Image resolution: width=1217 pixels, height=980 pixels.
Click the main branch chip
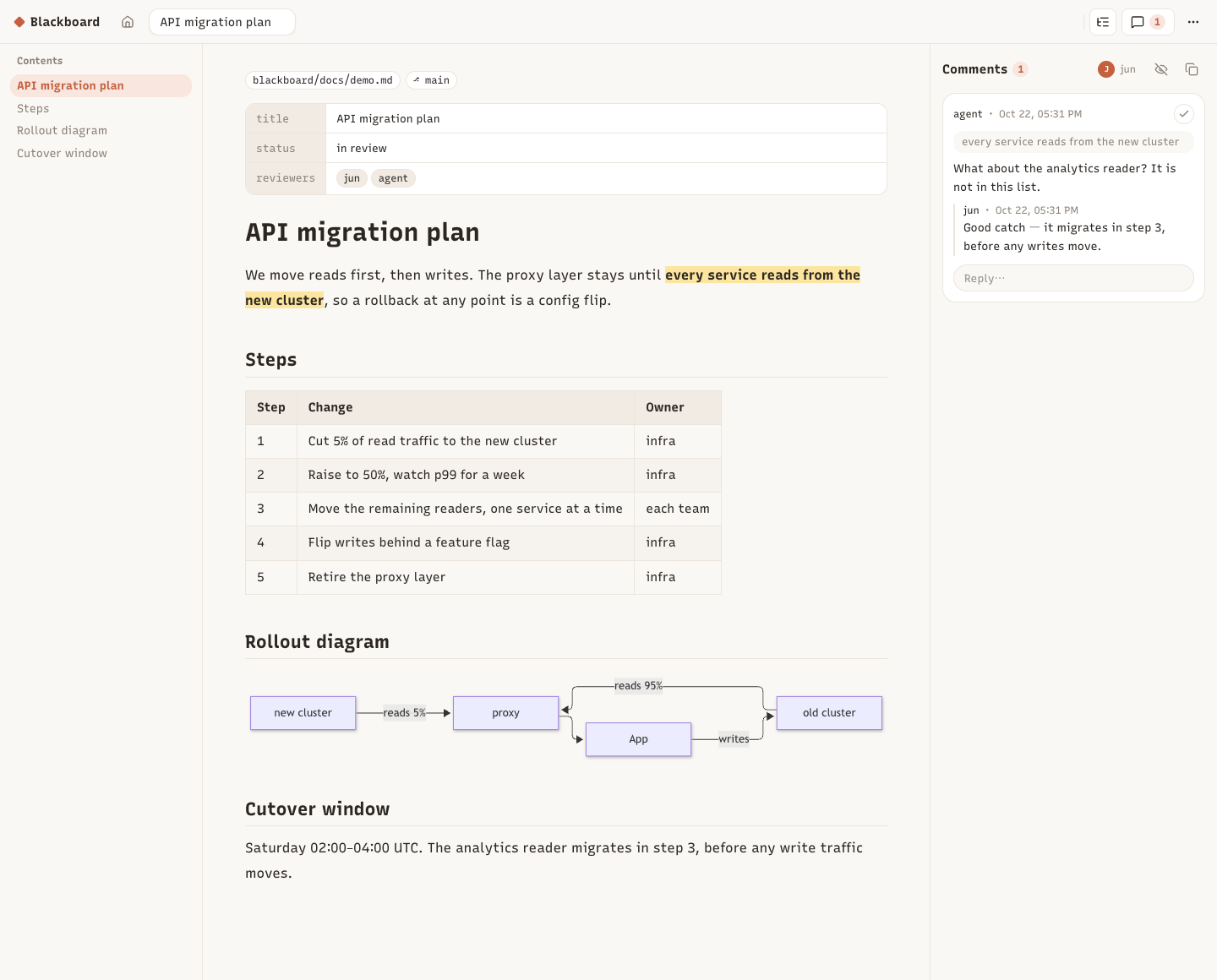[431, 80]
